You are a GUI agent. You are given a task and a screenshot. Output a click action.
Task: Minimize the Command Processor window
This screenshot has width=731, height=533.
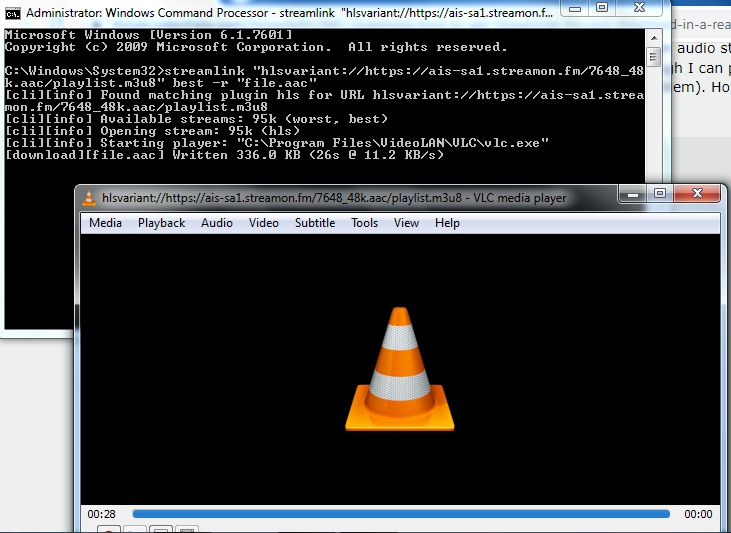coord(574,8)
